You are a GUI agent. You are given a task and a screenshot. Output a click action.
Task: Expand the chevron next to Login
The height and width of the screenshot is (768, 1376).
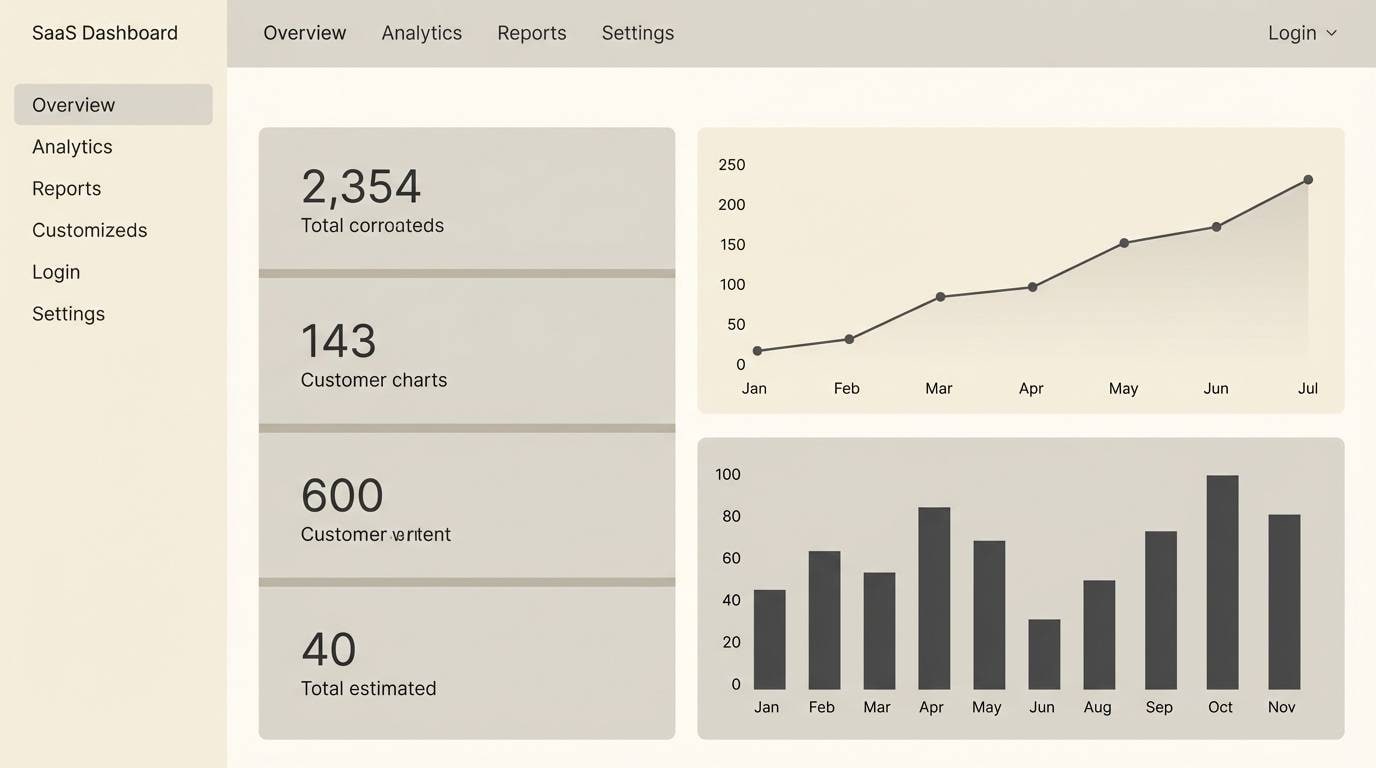1331,33
